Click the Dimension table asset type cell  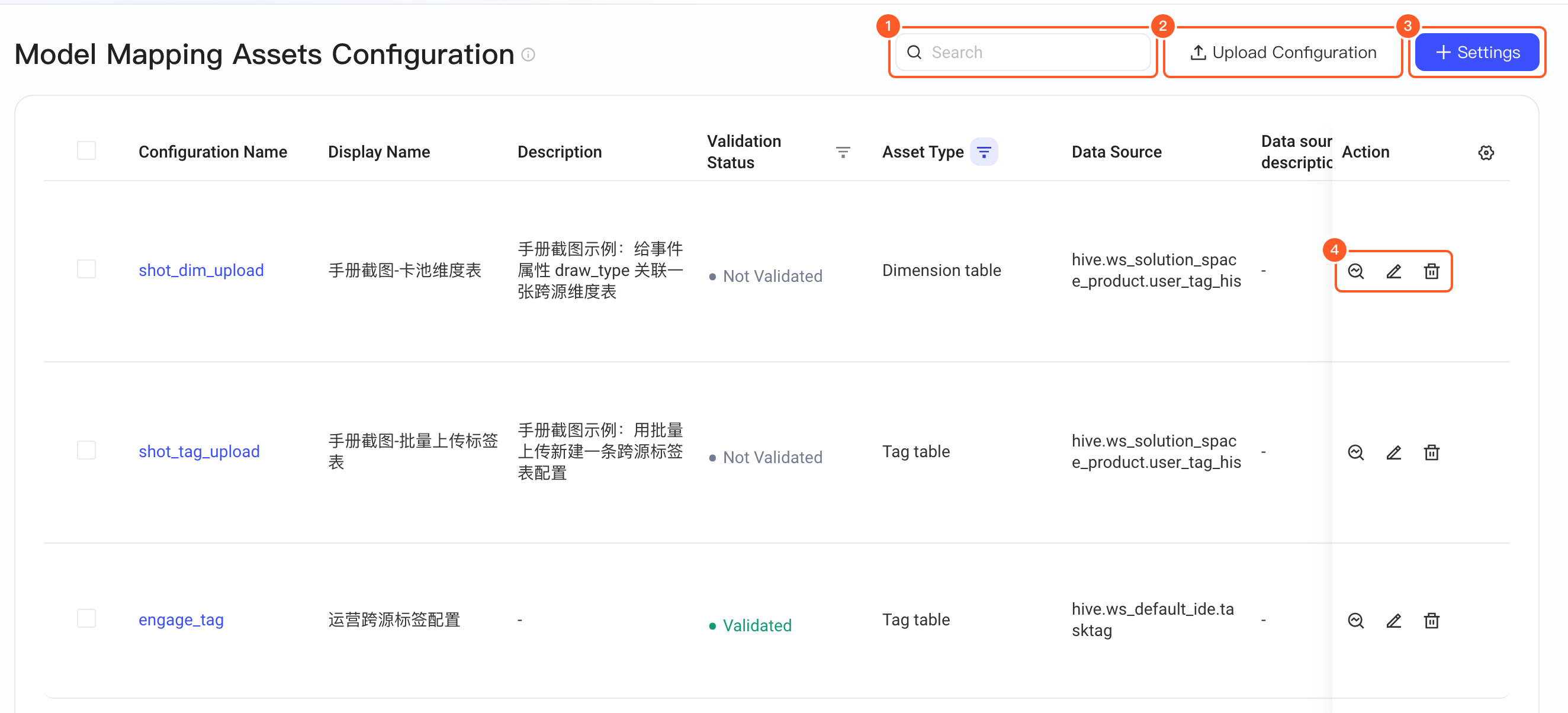click(942, 271)
